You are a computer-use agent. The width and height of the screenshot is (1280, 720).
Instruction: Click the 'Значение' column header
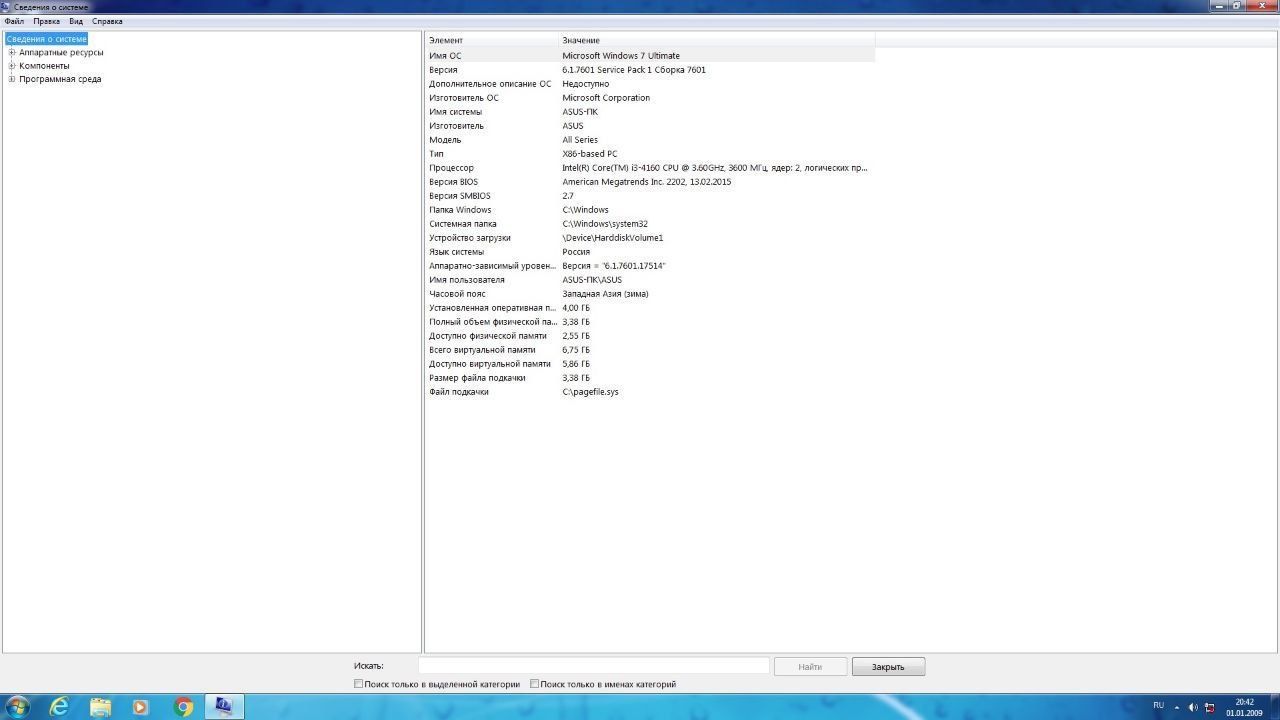716,40
